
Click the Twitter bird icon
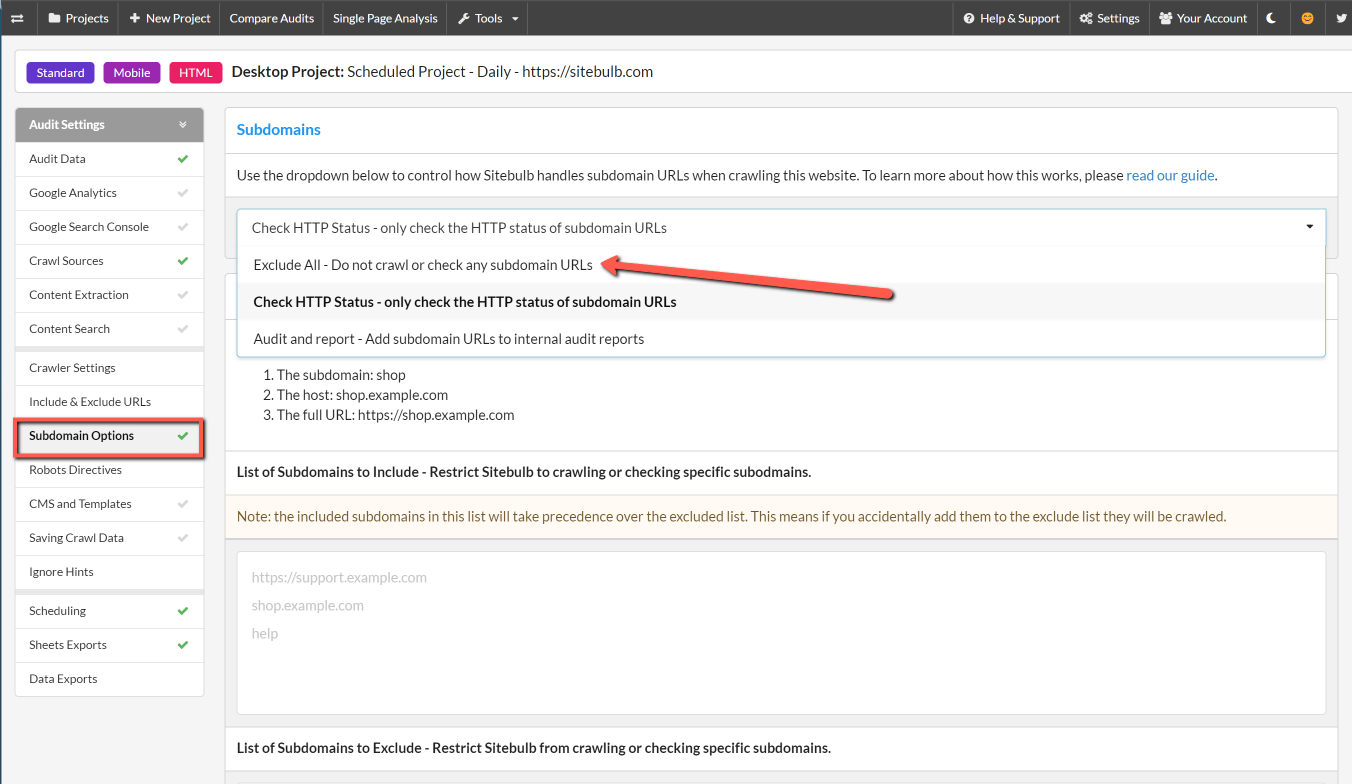pyautogui.click(x=1340, y=18)
